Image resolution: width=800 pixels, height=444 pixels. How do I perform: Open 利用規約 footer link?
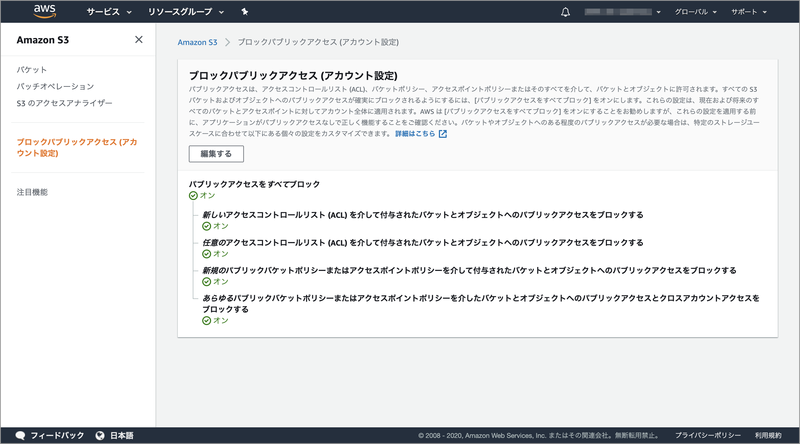tap(768, 435)
